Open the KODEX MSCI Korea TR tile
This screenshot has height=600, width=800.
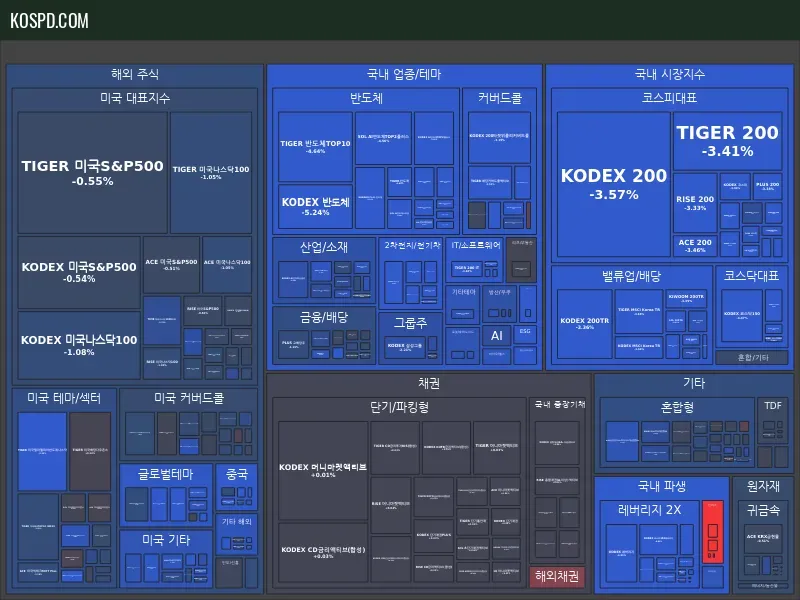639,347
